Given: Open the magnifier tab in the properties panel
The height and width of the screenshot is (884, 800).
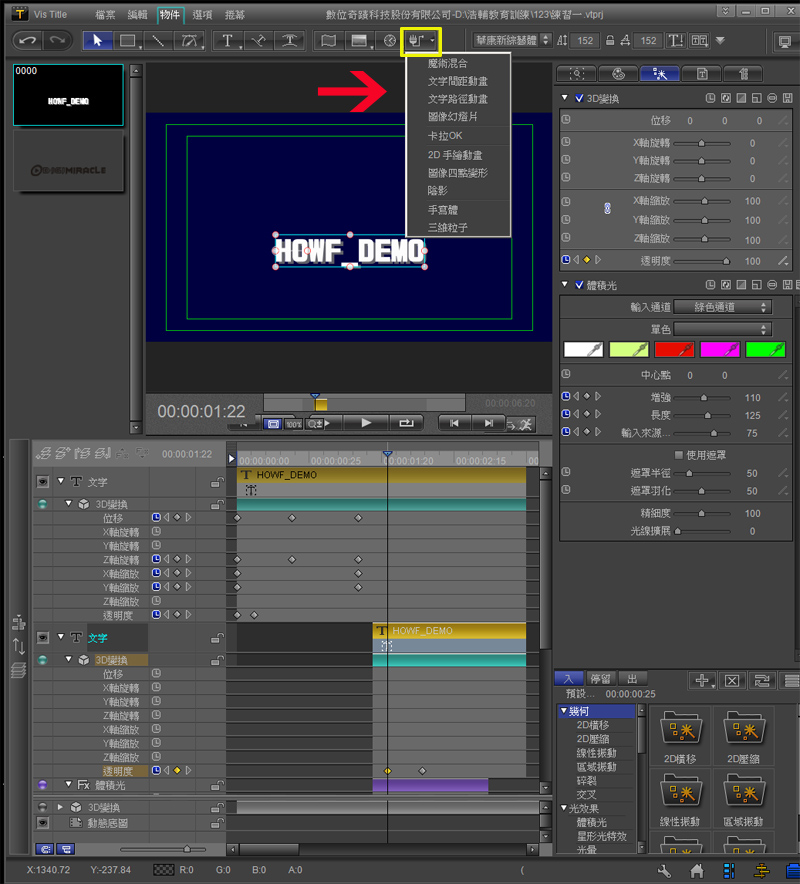Looking at the screenshot, I should click(x=577, y=73).
